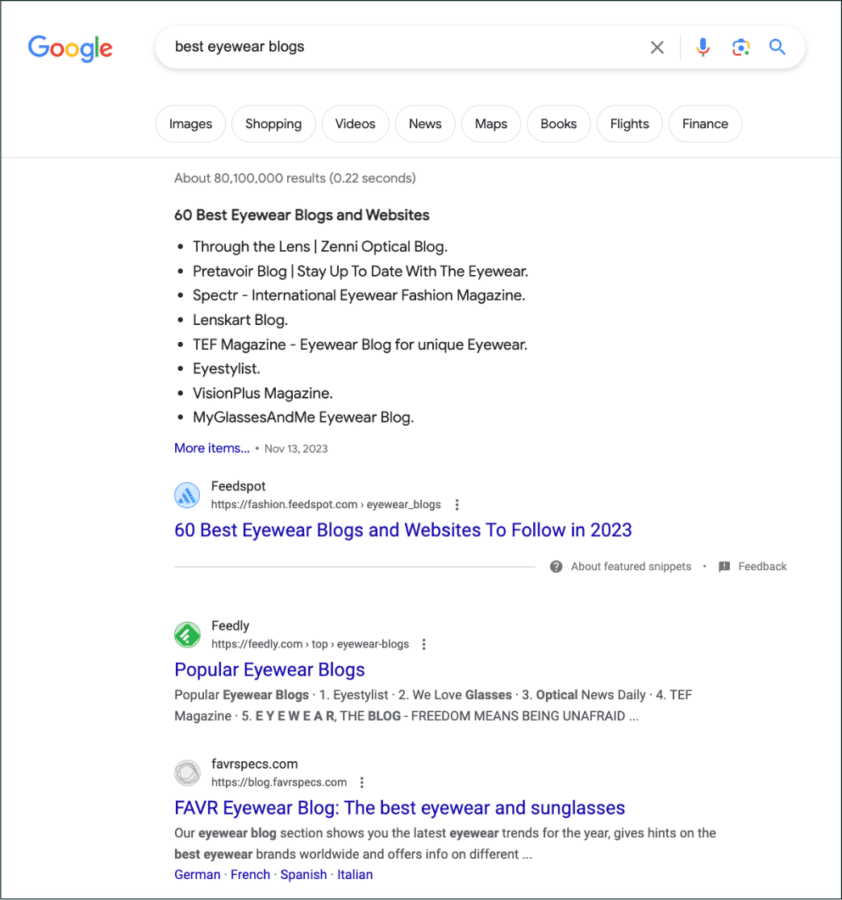Screen dimensions: 842x900
Task: Open options menu for the Feedly result
Action: click(x=424, y=644)
